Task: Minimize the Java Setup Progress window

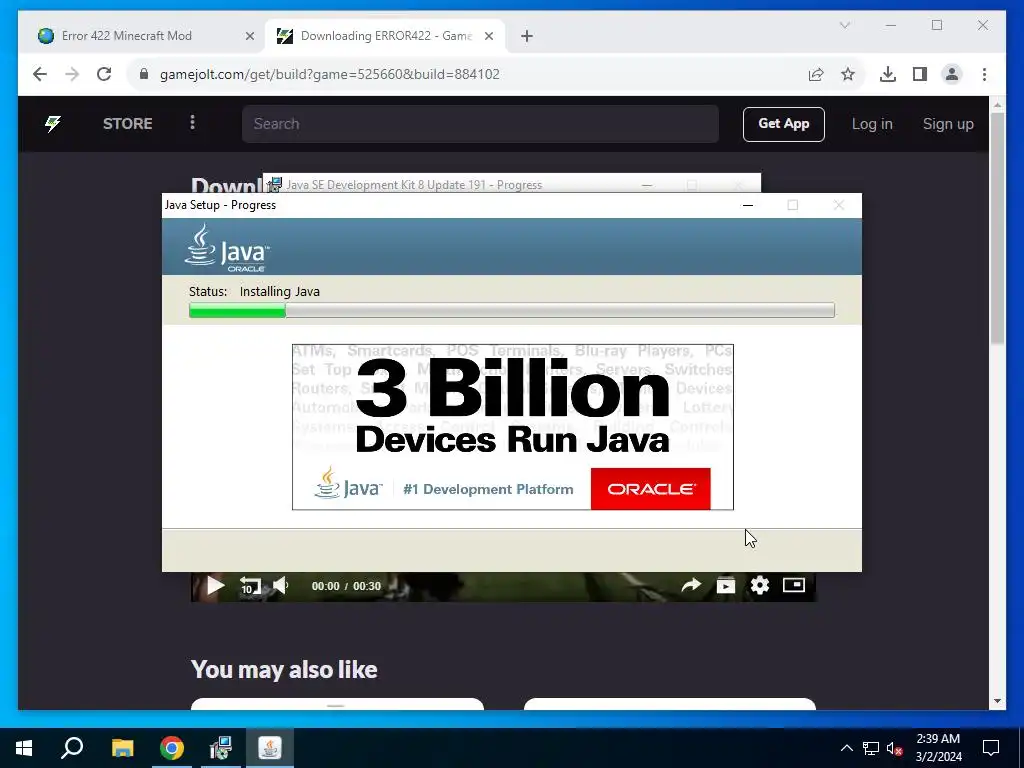Action: (748, 205)
